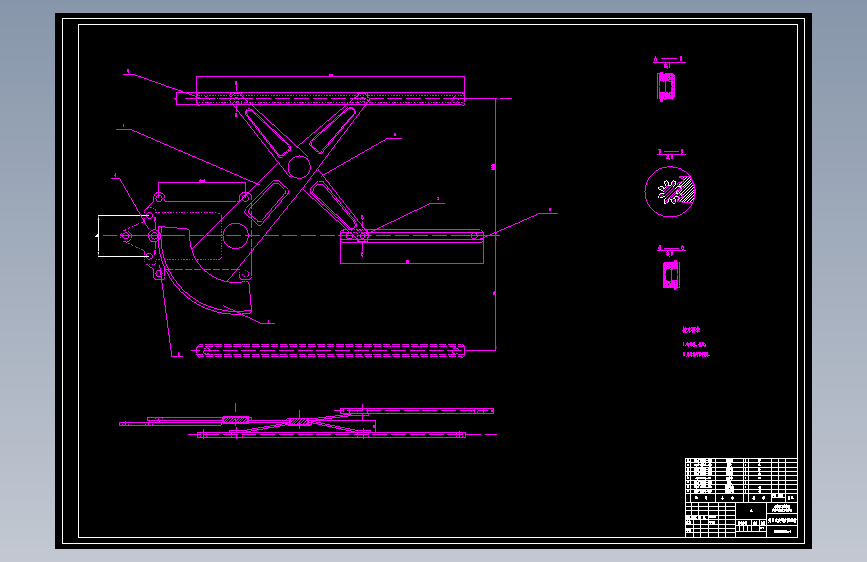
Task: Click the title block at the drawing's corner
Action: point(741,519)
